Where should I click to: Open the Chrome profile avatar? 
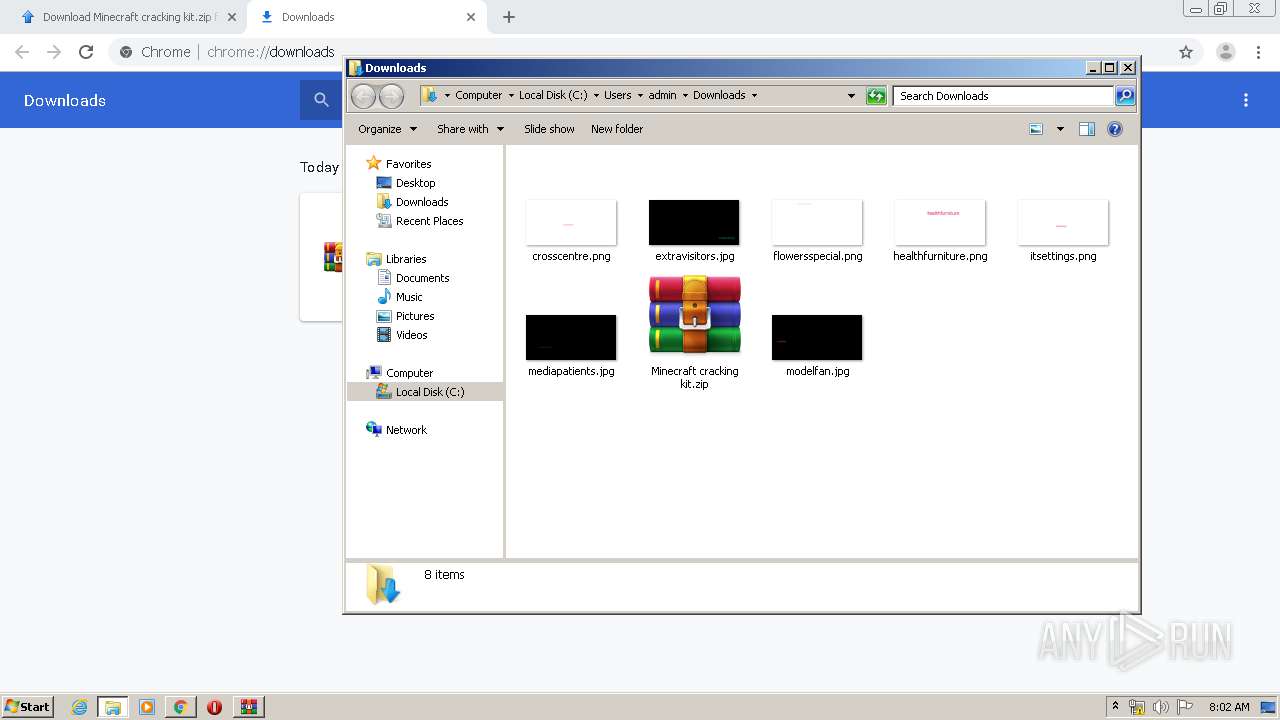coord(1226,52)
